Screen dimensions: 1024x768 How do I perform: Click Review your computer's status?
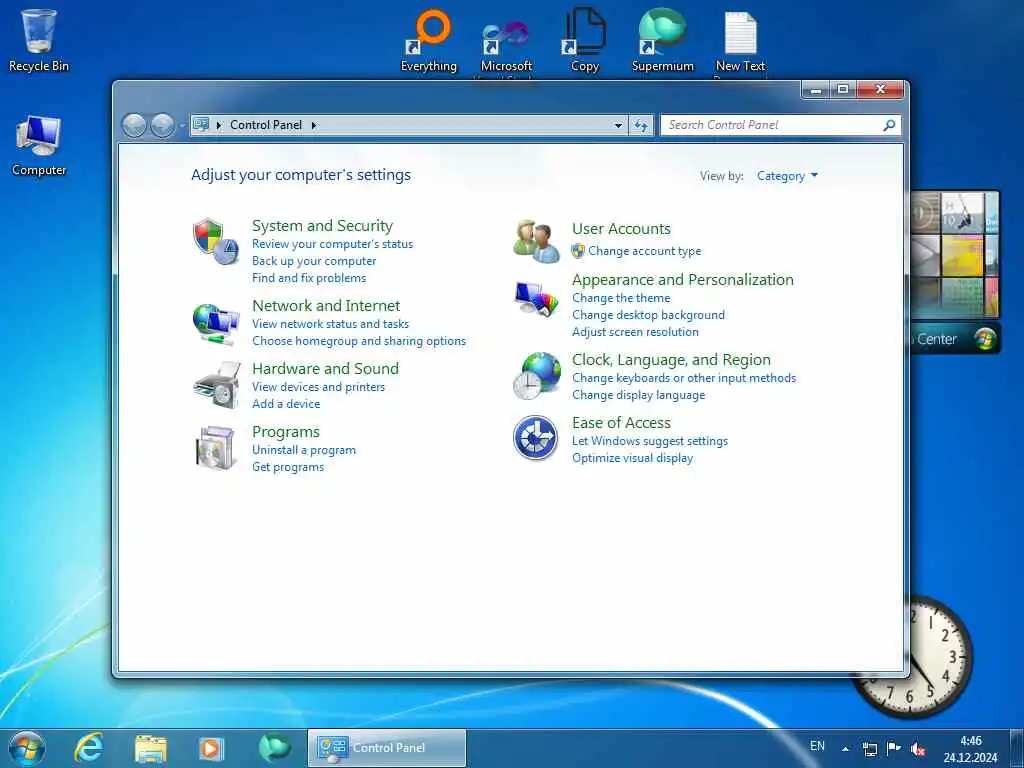pos(332,244)
